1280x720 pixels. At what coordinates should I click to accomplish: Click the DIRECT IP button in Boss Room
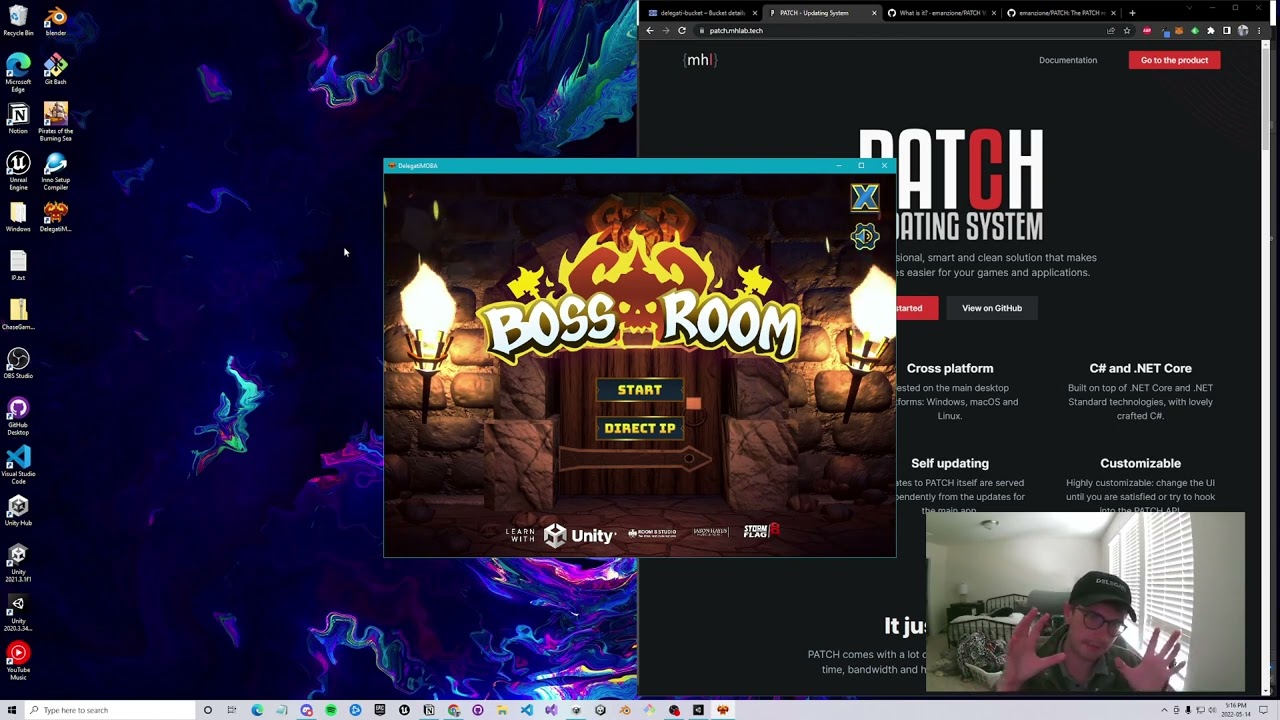coord(640,428)
